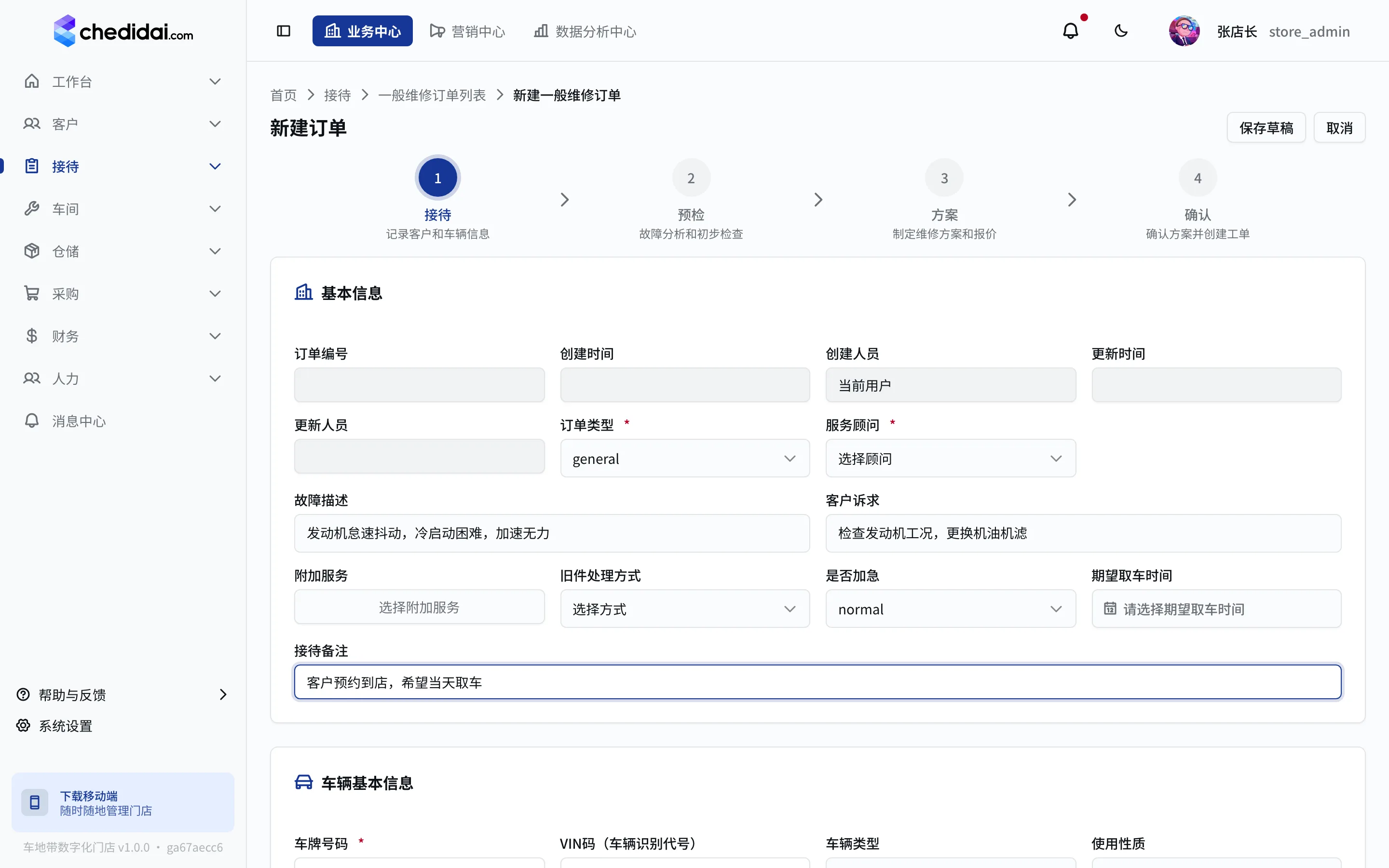Open notifications bell icon

1071,31
